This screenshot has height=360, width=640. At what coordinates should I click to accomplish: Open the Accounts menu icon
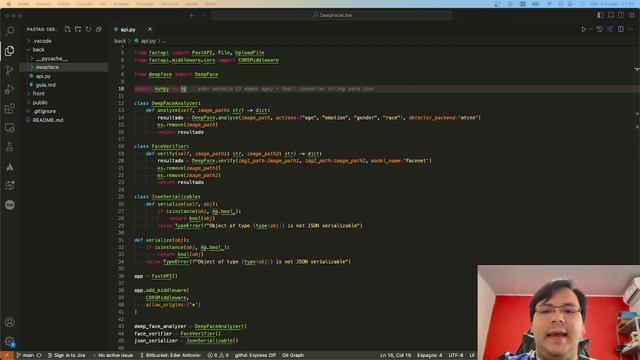coord(10,322)
